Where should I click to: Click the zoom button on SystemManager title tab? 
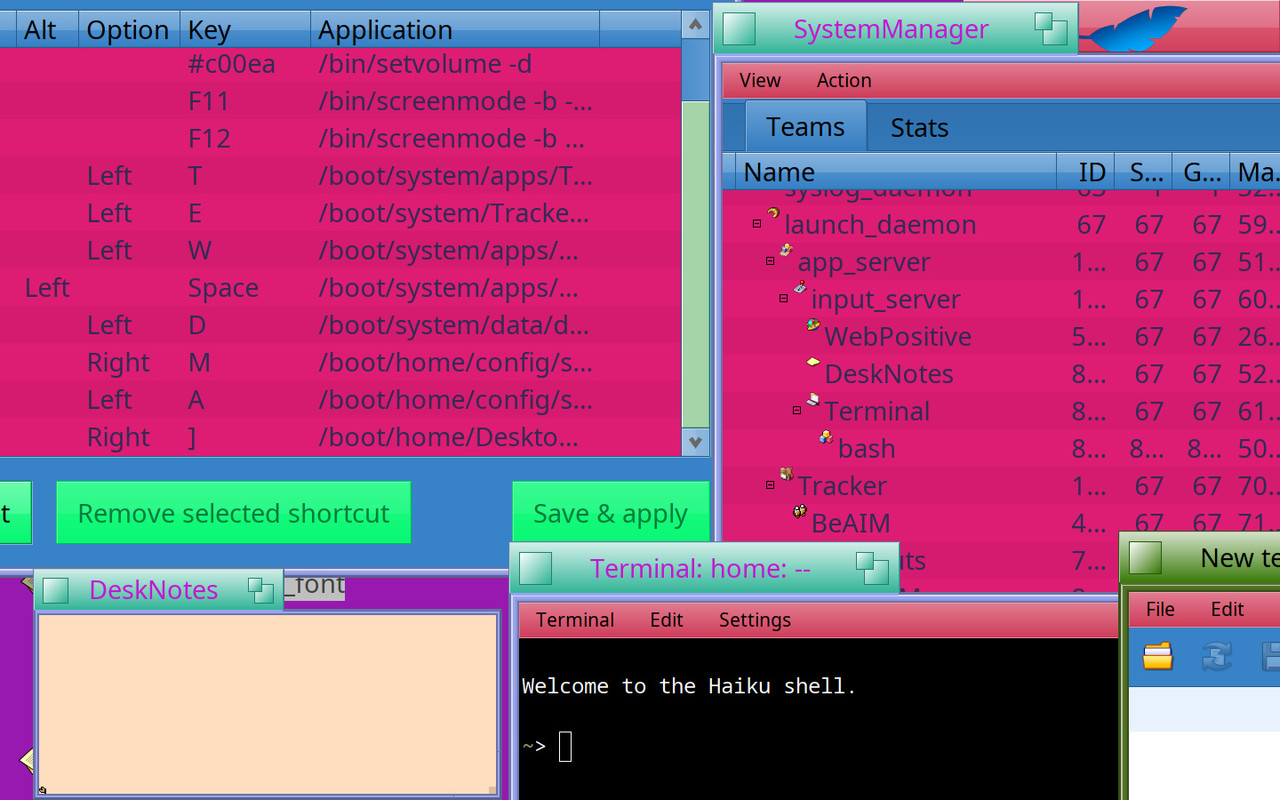click(1051, 29)
